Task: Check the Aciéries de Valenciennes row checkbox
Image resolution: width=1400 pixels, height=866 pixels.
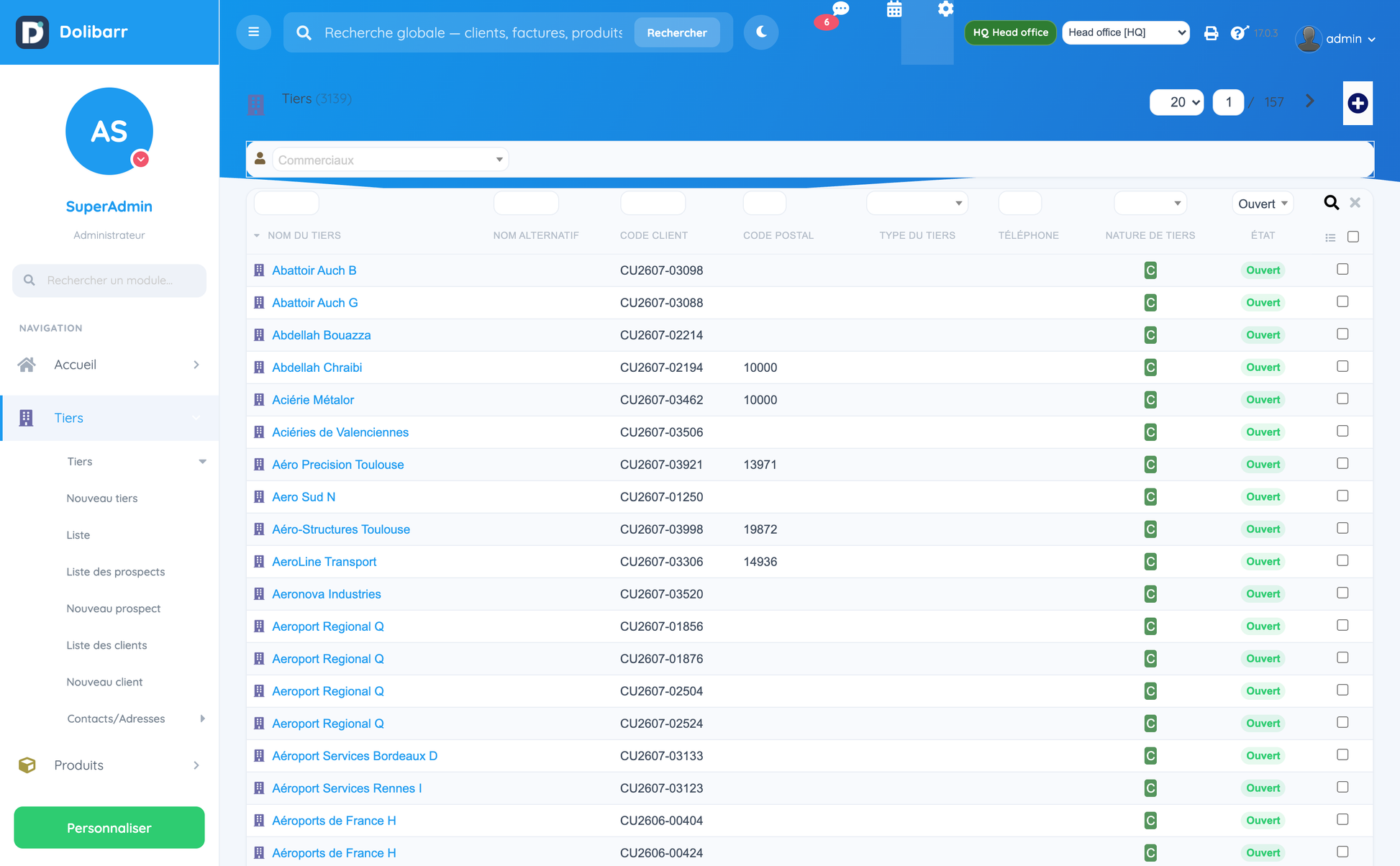Action: pyautogui.click(x=1342, y=431)
